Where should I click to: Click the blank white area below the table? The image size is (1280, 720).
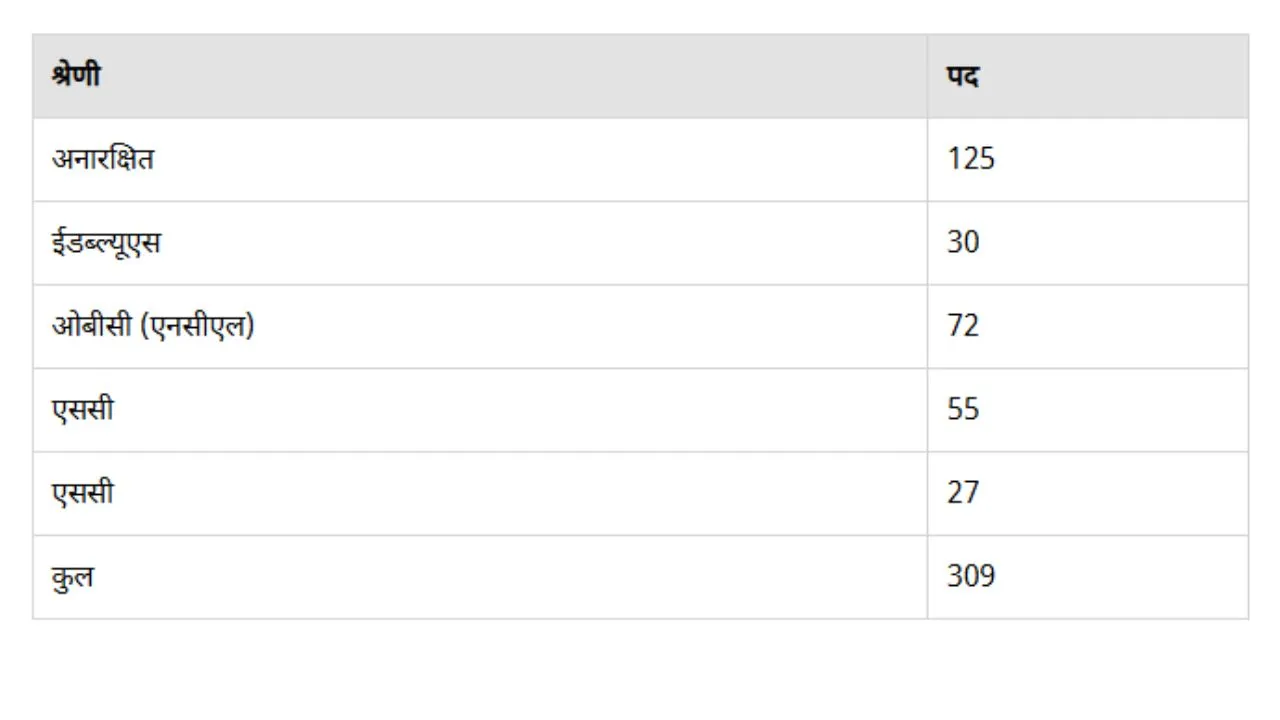(640, 668)
